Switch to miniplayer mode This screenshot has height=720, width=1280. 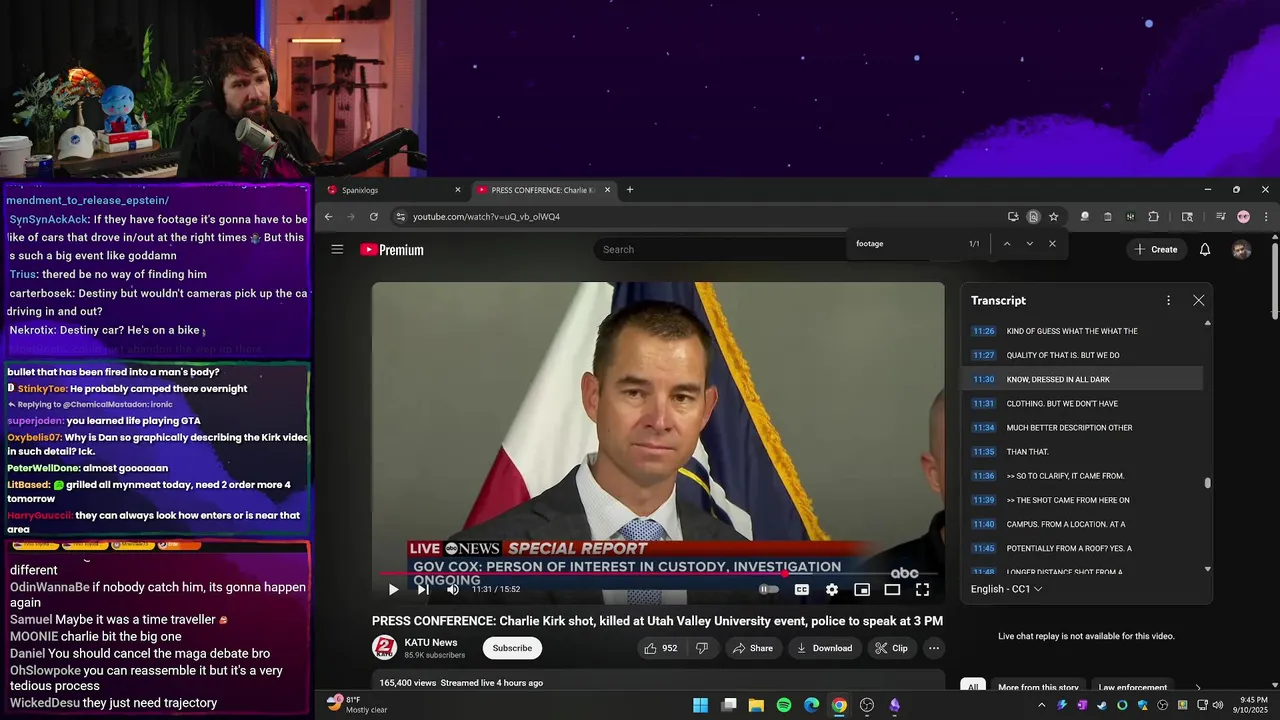click(x=862, y=590)
